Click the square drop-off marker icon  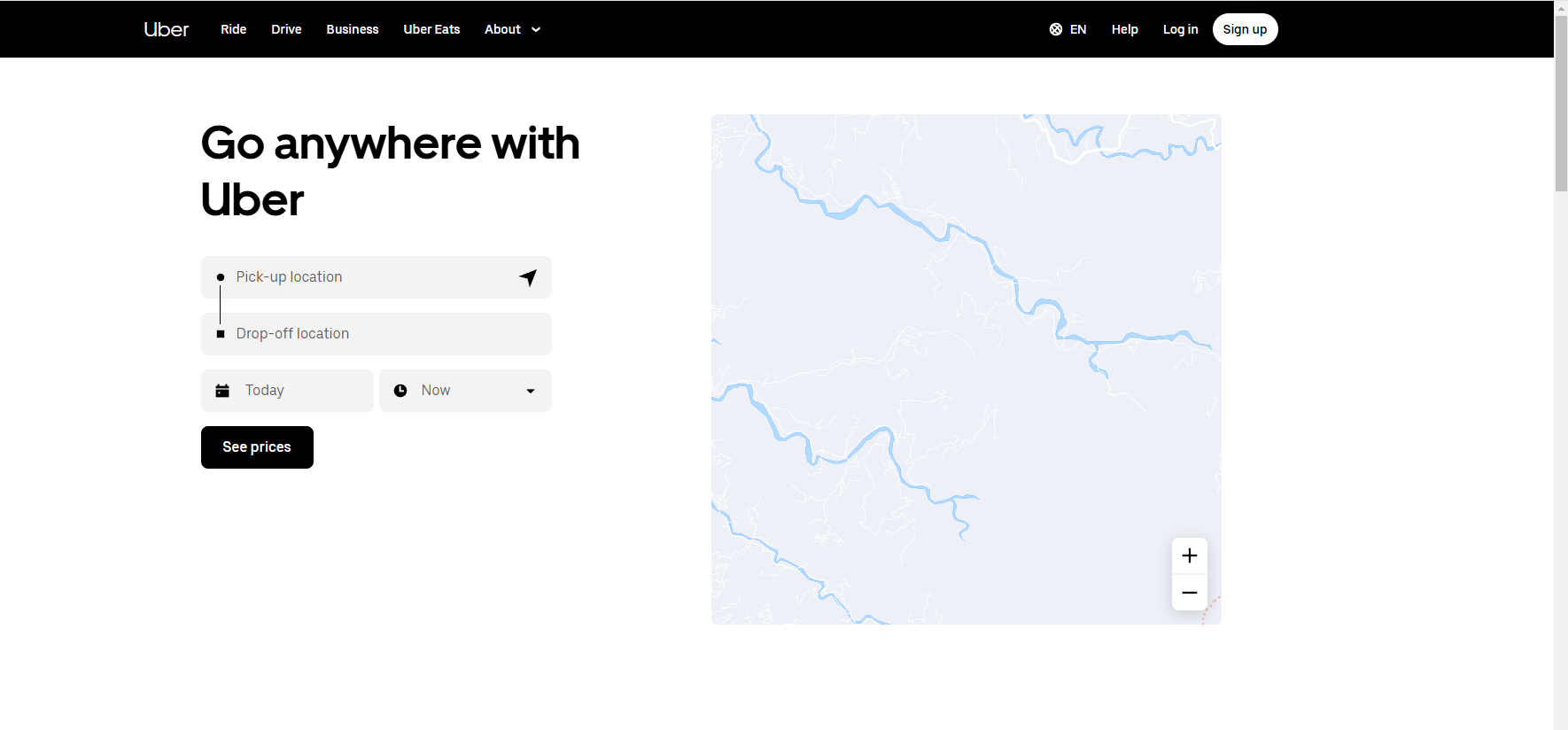pos(221,334)
